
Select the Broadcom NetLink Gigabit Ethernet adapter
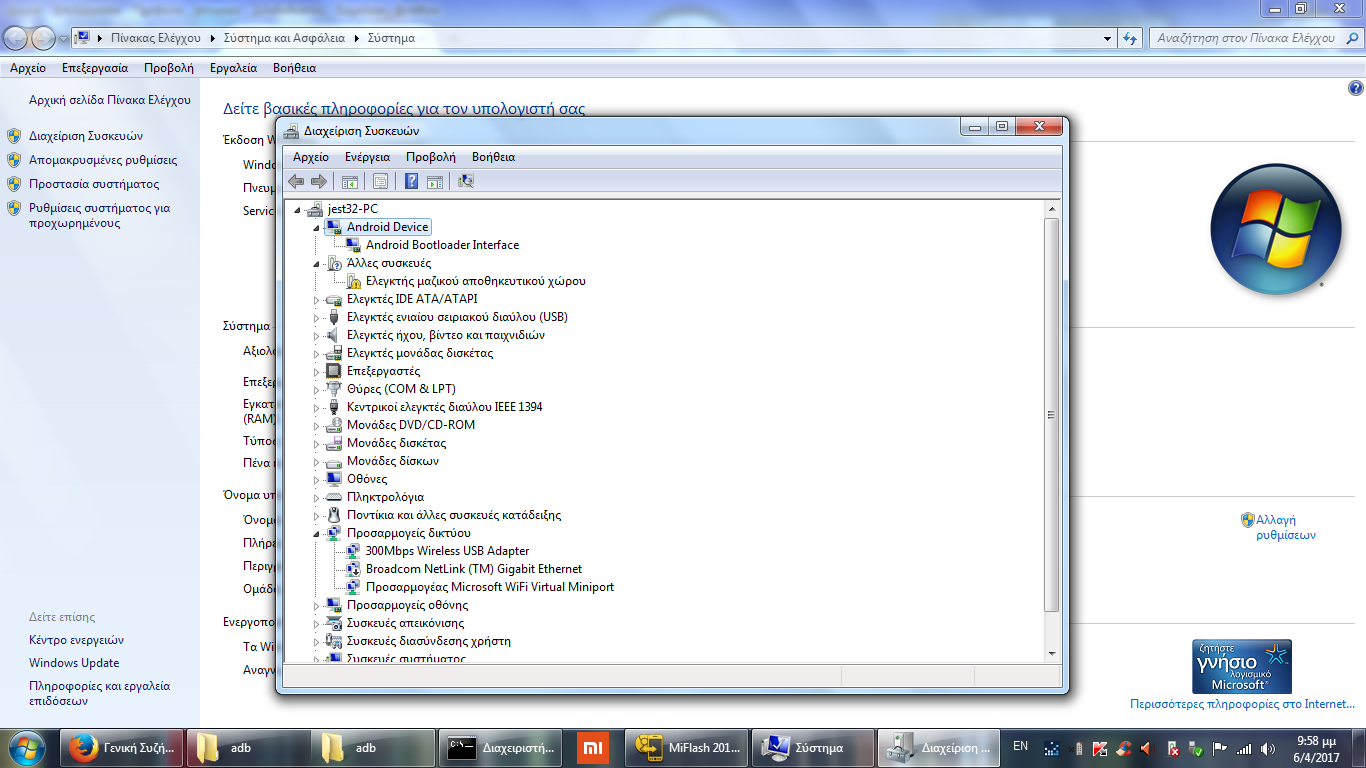473,569
